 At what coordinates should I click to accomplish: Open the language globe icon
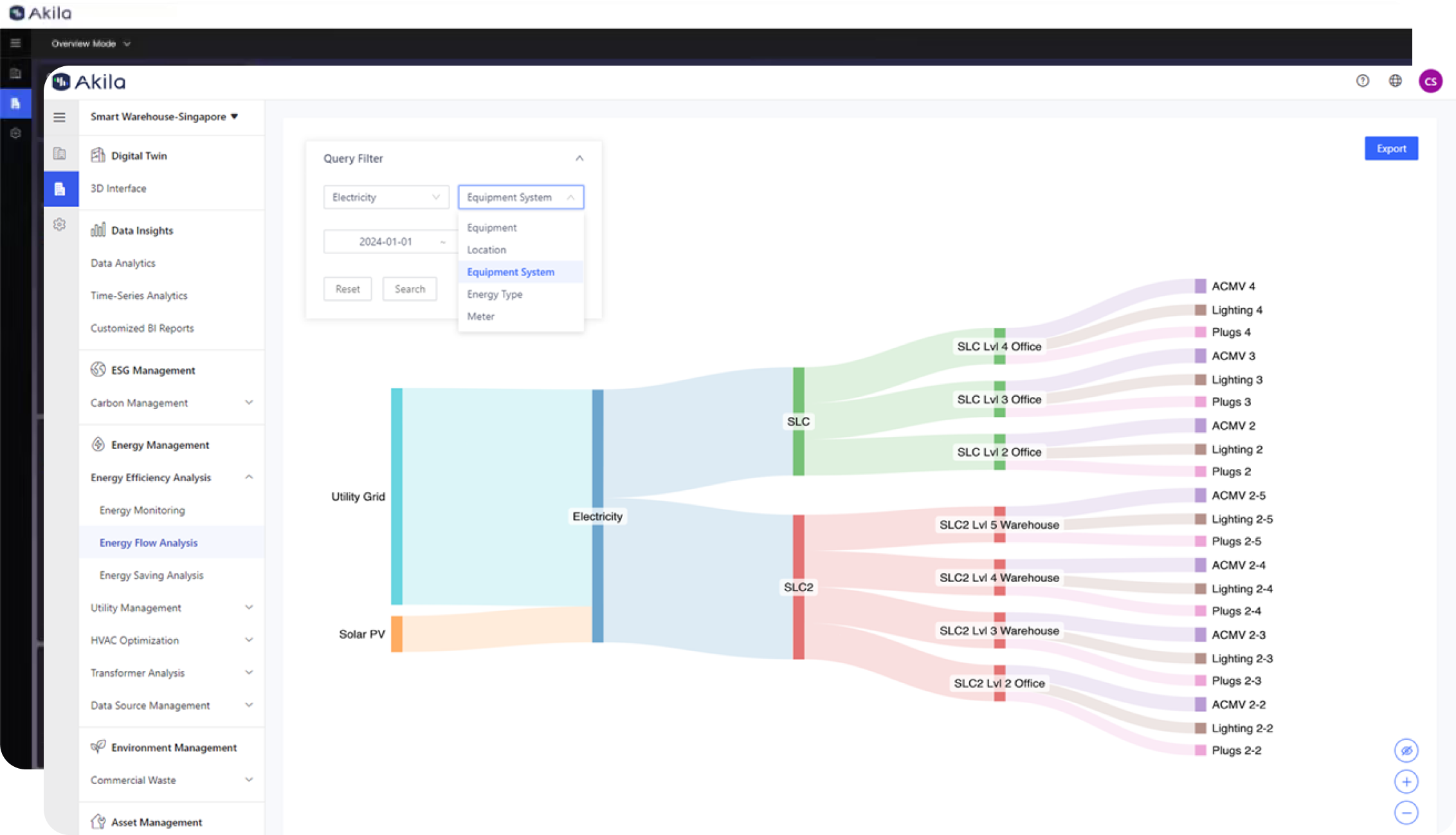tap(1395, 81)
